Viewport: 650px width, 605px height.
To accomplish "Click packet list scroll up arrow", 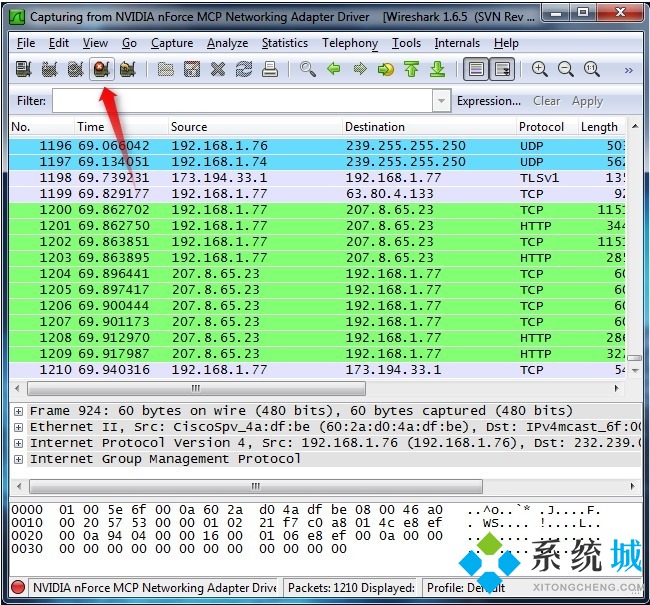I will pos(635,126).
